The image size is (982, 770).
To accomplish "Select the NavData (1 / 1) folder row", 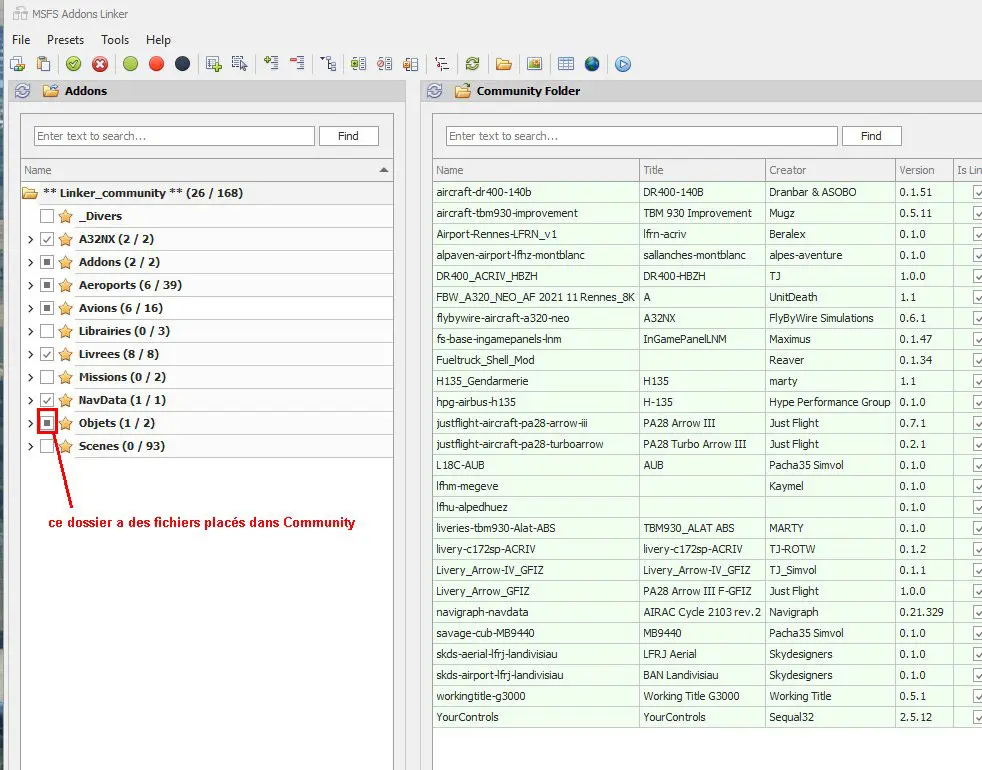I will coord(207,400).
